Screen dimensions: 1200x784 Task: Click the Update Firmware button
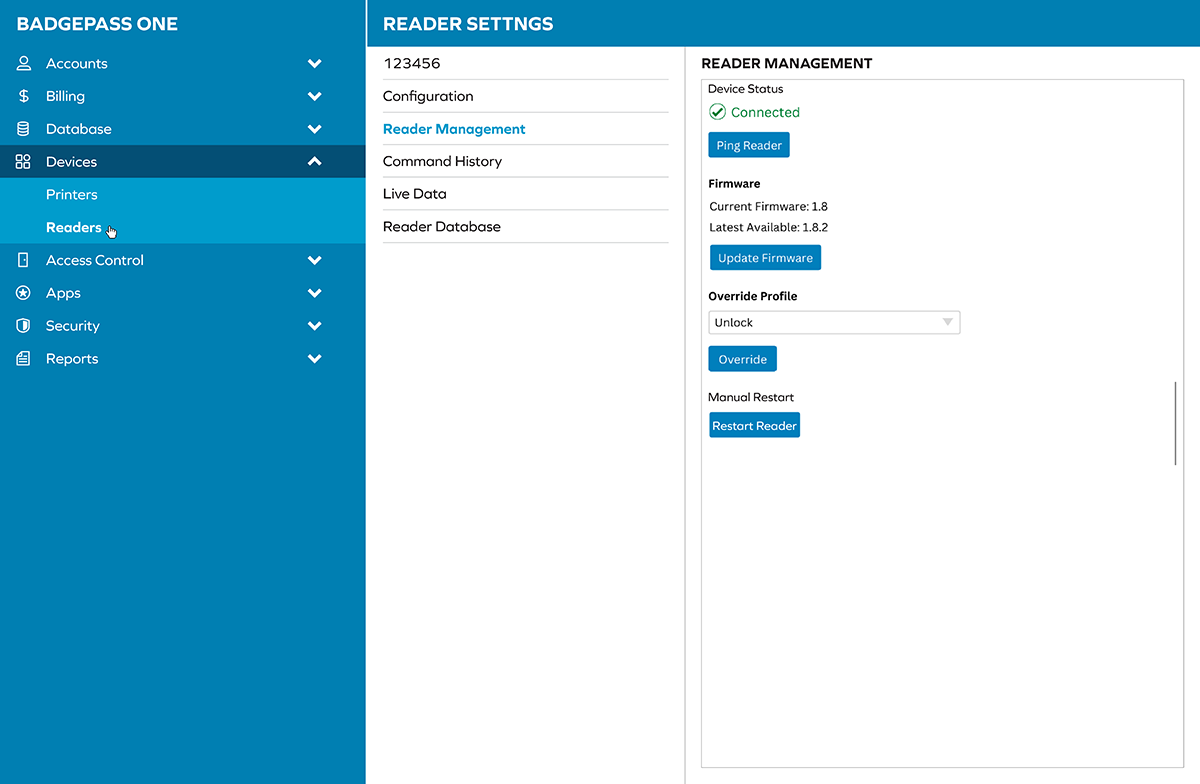[765, 258]
